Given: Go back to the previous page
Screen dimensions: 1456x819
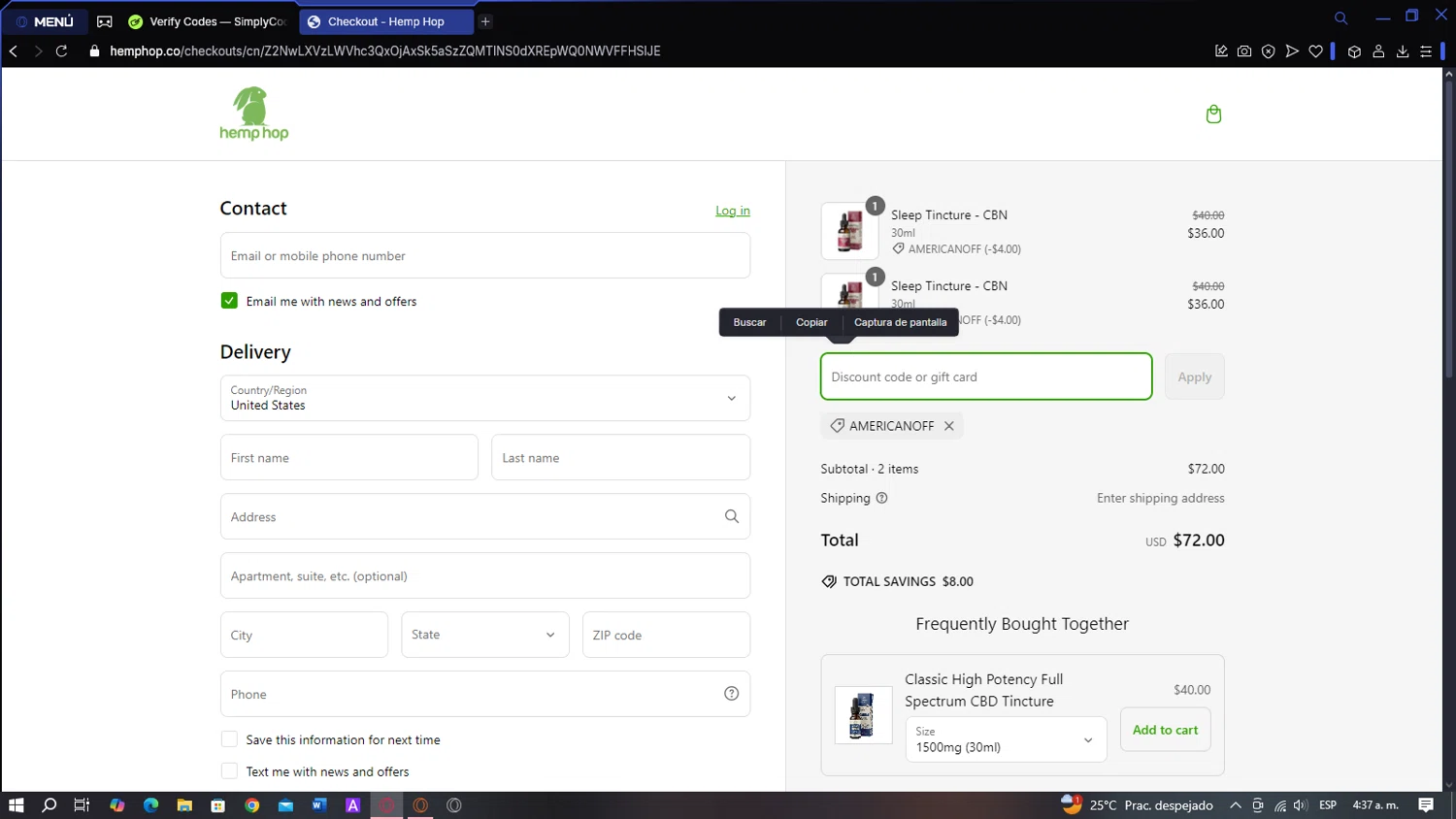Looking at the screenshot, I should click(x=14, y=51).
